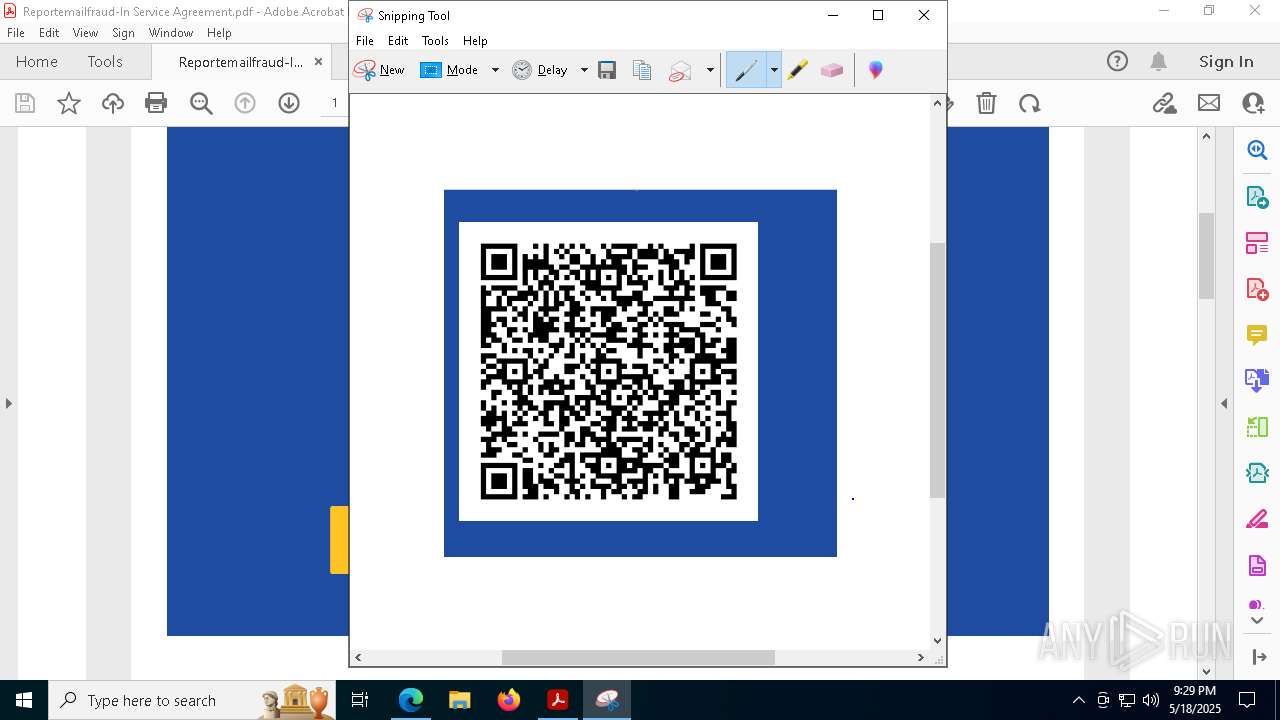Expand the Mode dropdown arrow
The image size is (1280, 720).
click(495, 70)
